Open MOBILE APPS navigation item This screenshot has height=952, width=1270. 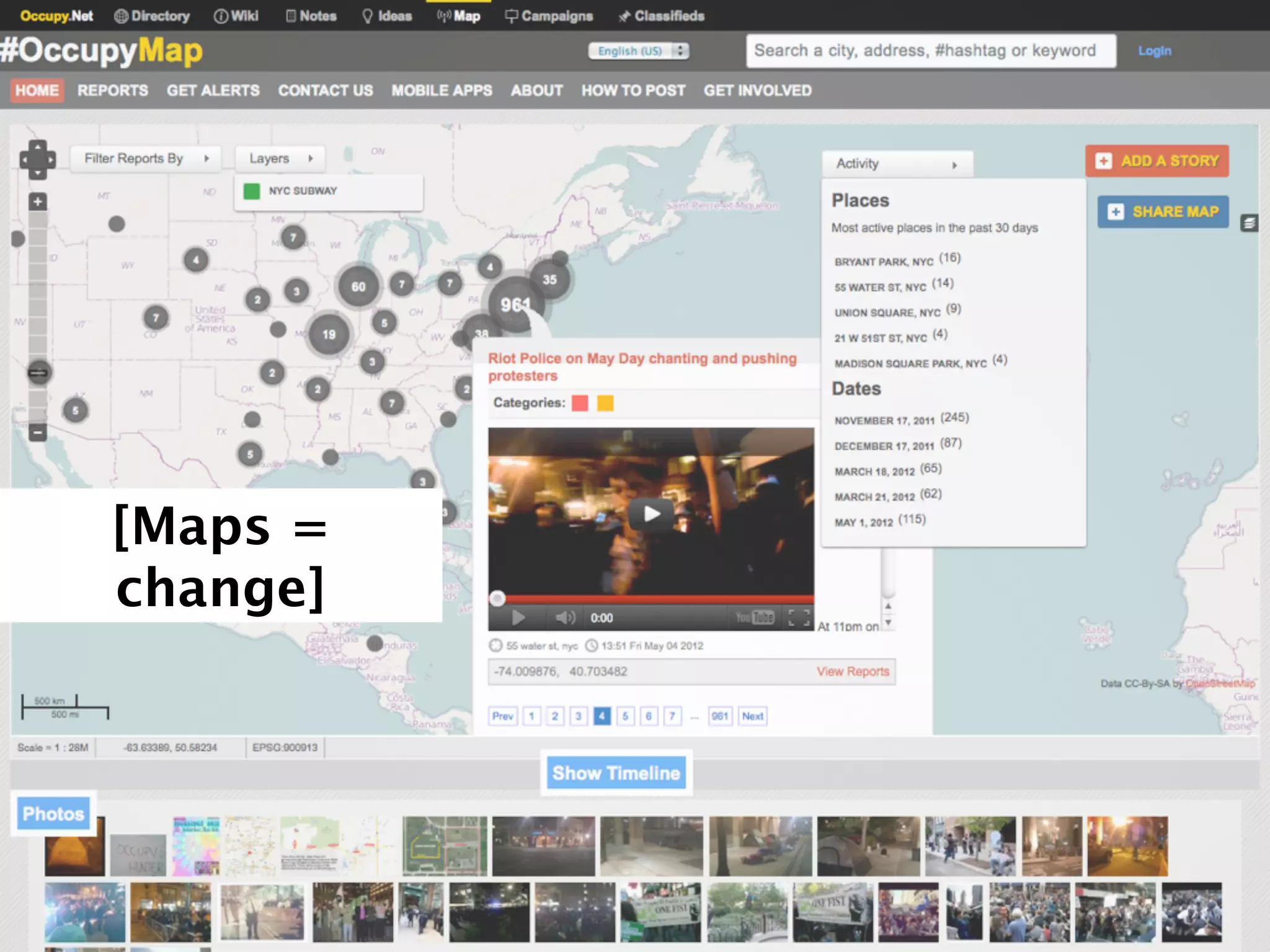442,90
